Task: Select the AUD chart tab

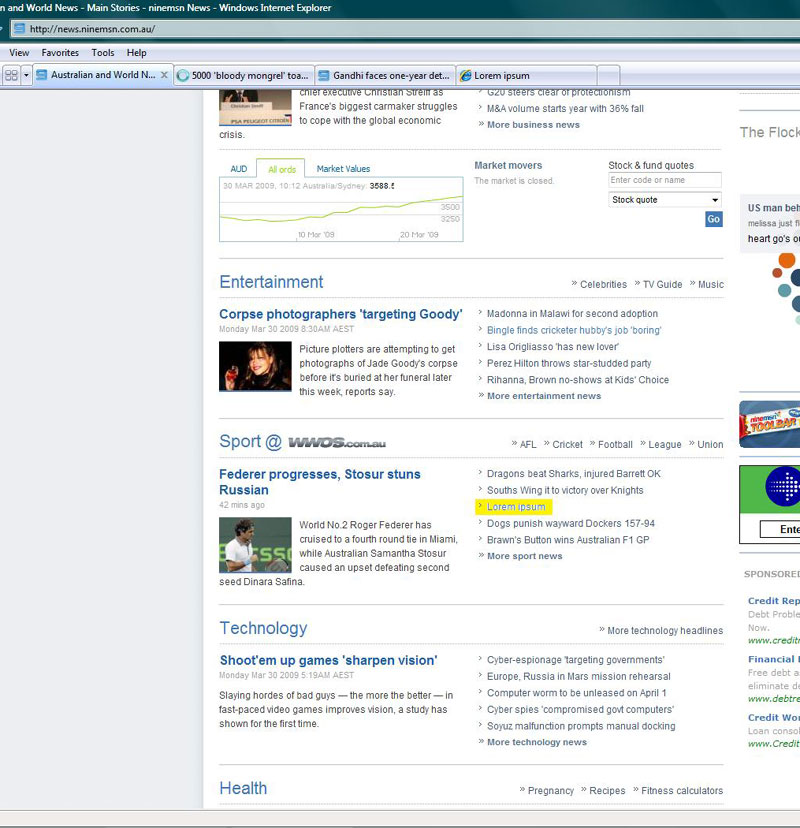Action: coord(239,169)
